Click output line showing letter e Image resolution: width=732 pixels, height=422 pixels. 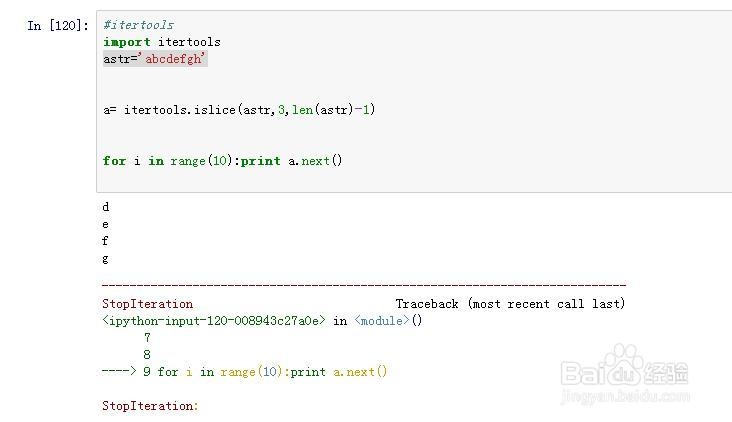(x=106, y=225)
